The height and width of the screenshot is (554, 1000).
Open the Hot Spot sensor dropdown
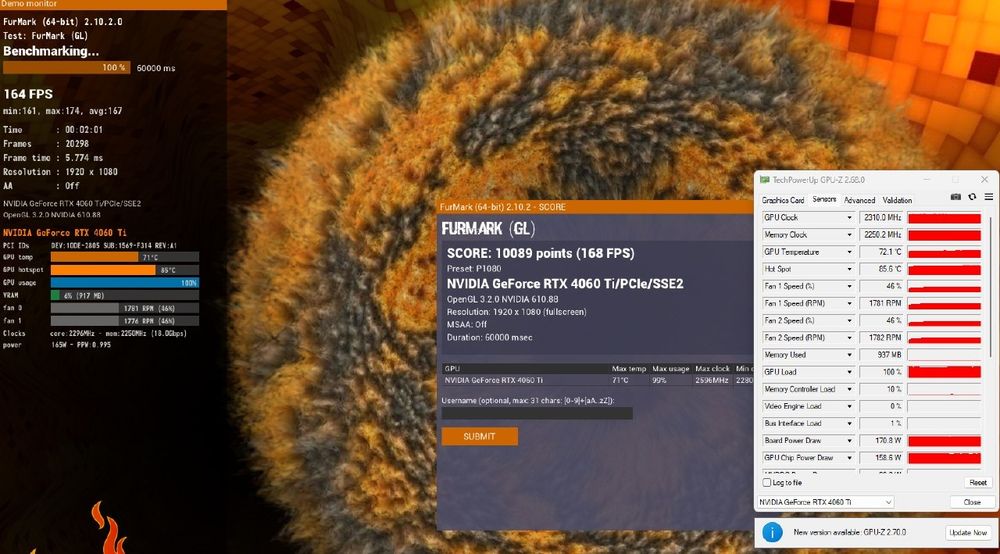pyautogui.click(x=849, y=270)
